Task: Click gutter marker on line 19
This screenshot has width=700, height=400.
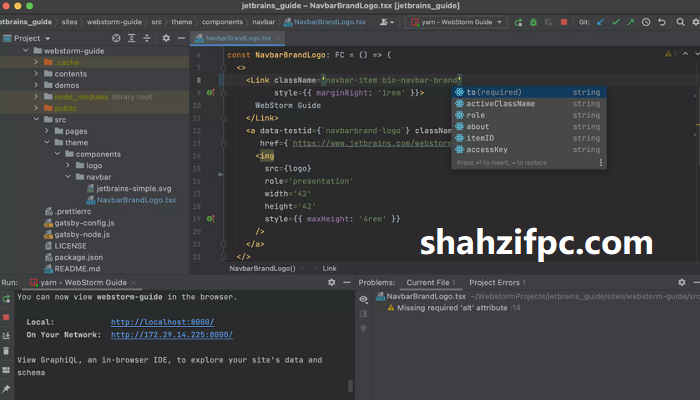Action: 210,219
